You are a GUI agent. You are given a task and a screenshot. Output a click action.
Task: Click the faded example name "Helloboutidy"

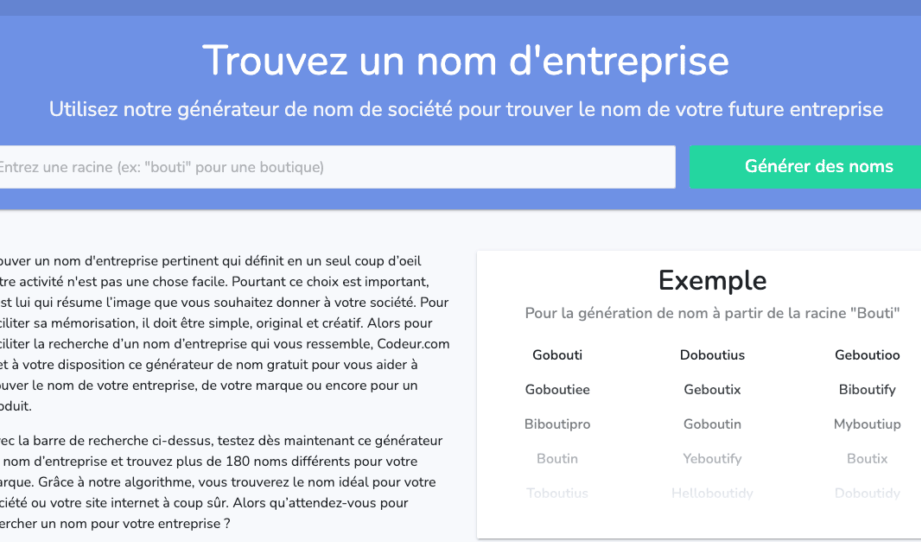tap(712, 493)
